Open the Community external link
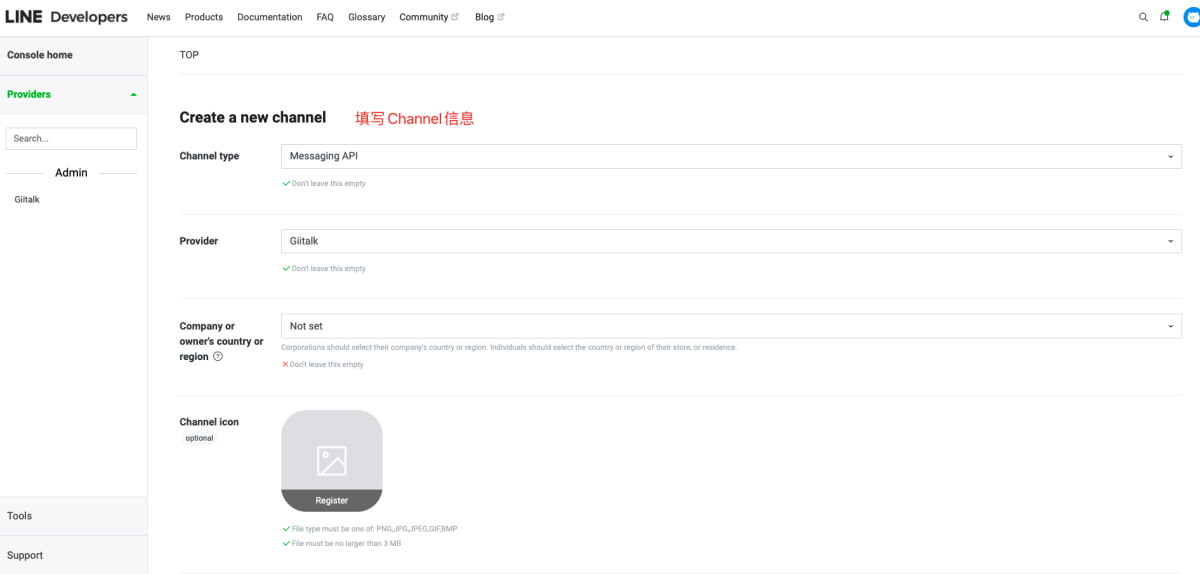Viewport: 1200px width, 574px height. [x=428, y=17]
